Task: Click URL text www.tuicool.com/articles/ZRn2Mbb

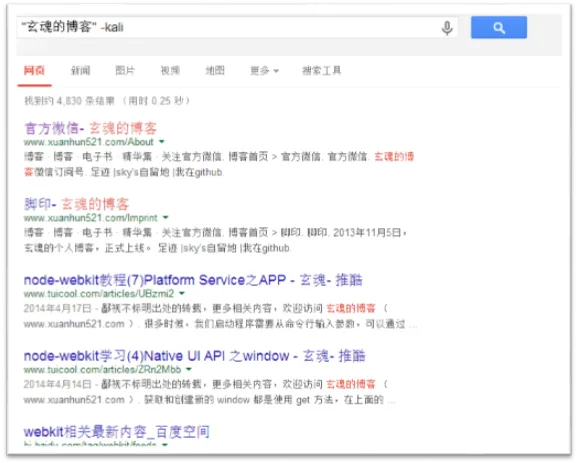Action: pyautogui.click(x=102, y=369)
